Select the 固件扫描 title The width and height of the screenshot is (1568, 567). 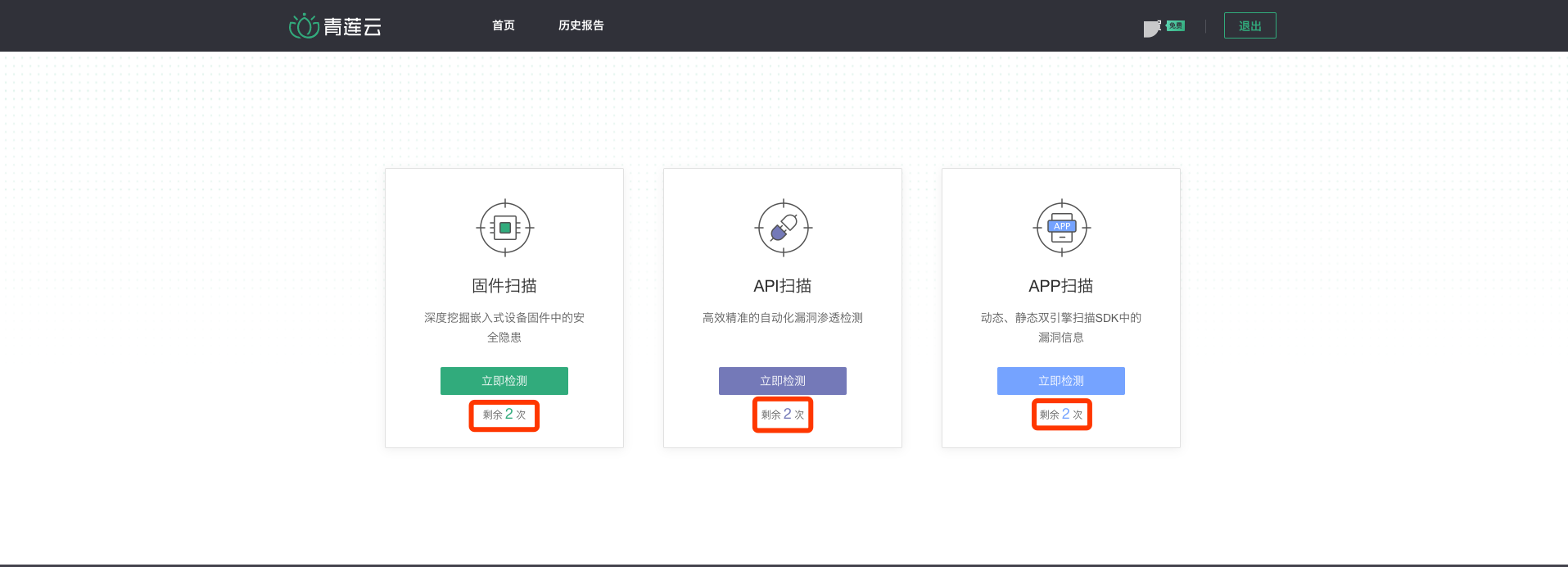click(504, 286)
